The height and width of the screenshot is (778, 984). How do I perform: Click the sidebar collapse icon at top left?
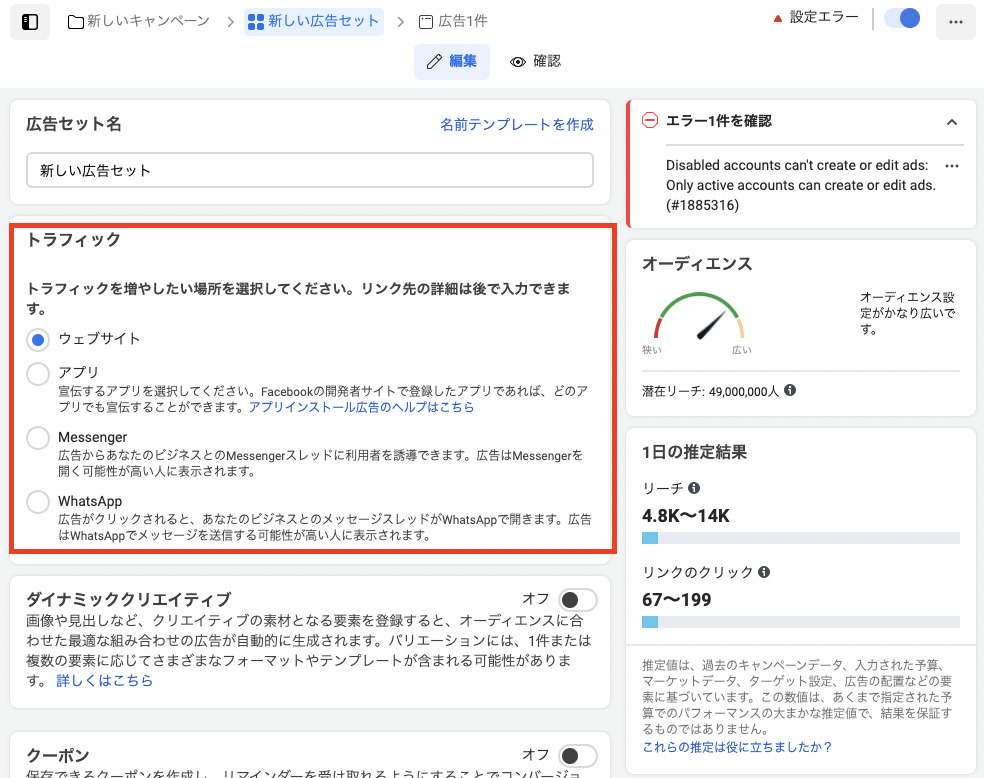29,21
